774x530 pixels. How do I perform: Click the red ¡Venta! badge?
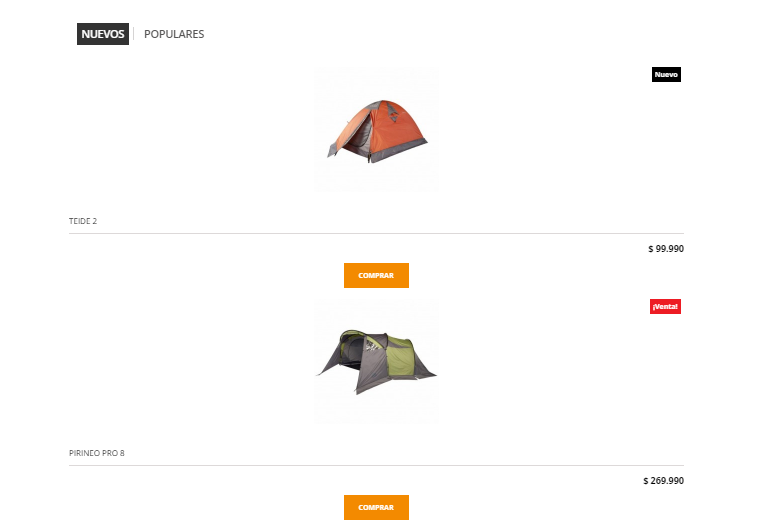pyautogui.click(x=665, y=306)
